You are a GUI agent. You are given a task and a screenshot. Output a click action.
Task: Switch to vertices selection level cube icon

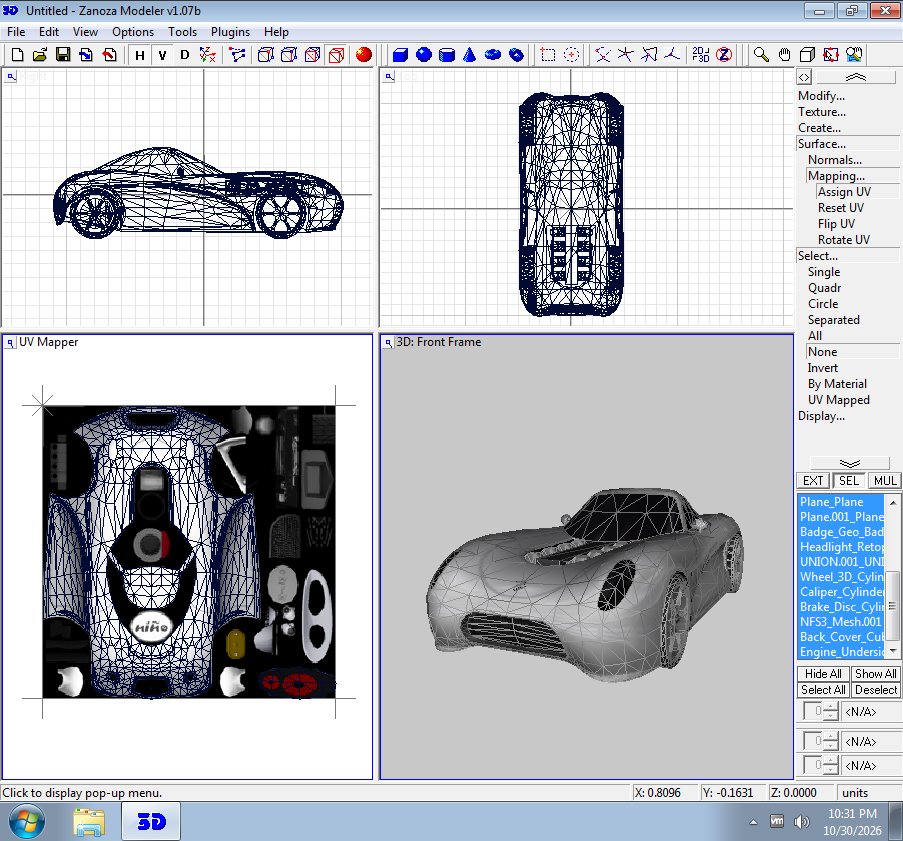pyautogui.click(x=265, y=55)
